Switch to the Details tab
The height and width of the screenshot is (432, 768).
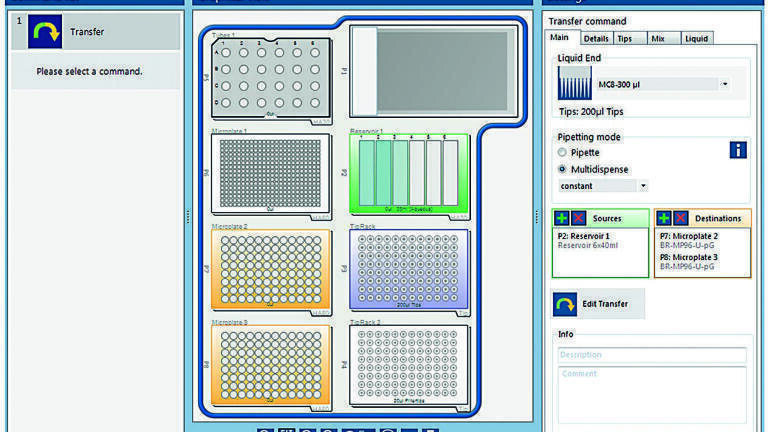[x=597, y=38]
